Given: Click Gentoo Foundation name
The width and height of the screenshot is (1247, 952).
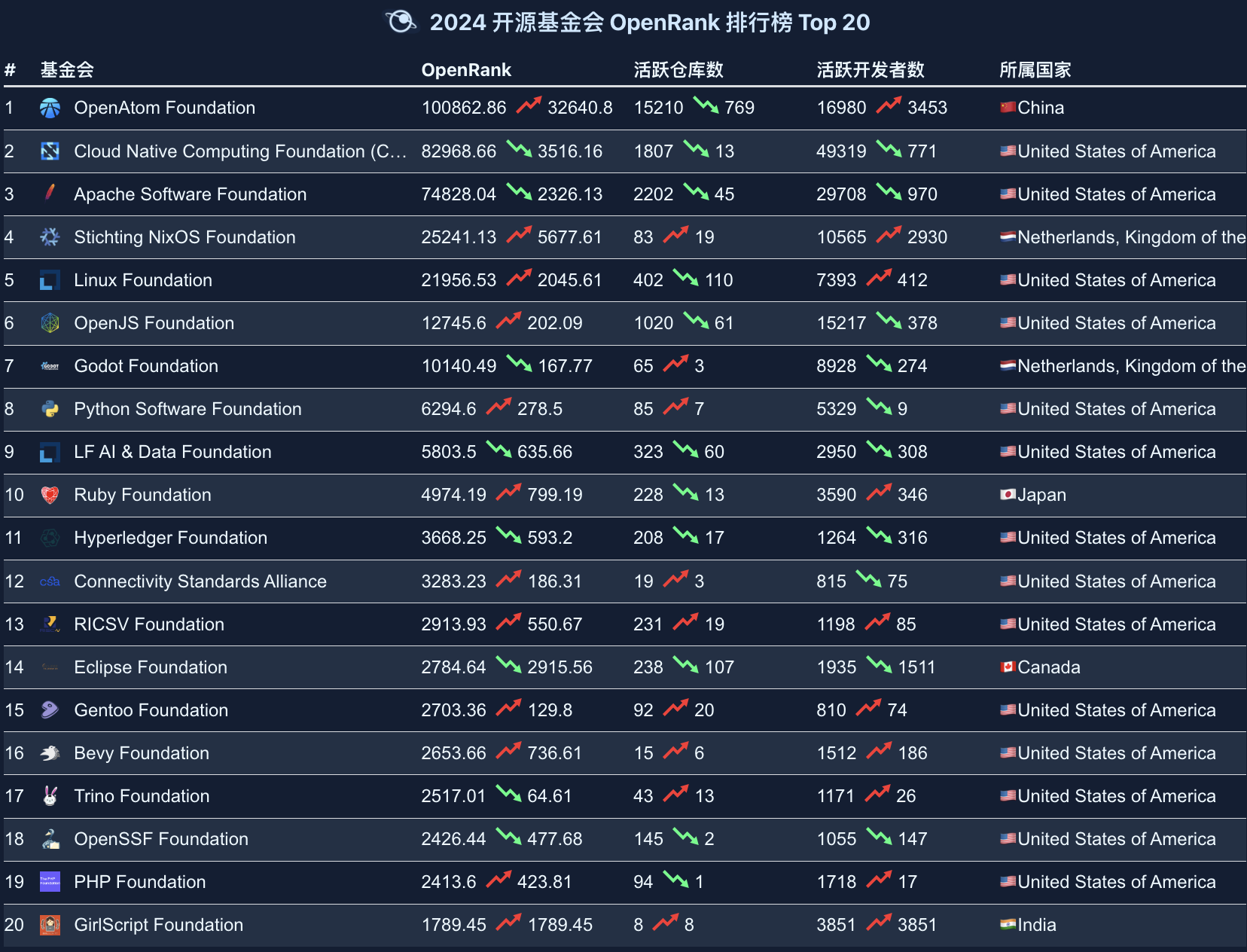Looking at the screenshot, I should click(151, 710).
